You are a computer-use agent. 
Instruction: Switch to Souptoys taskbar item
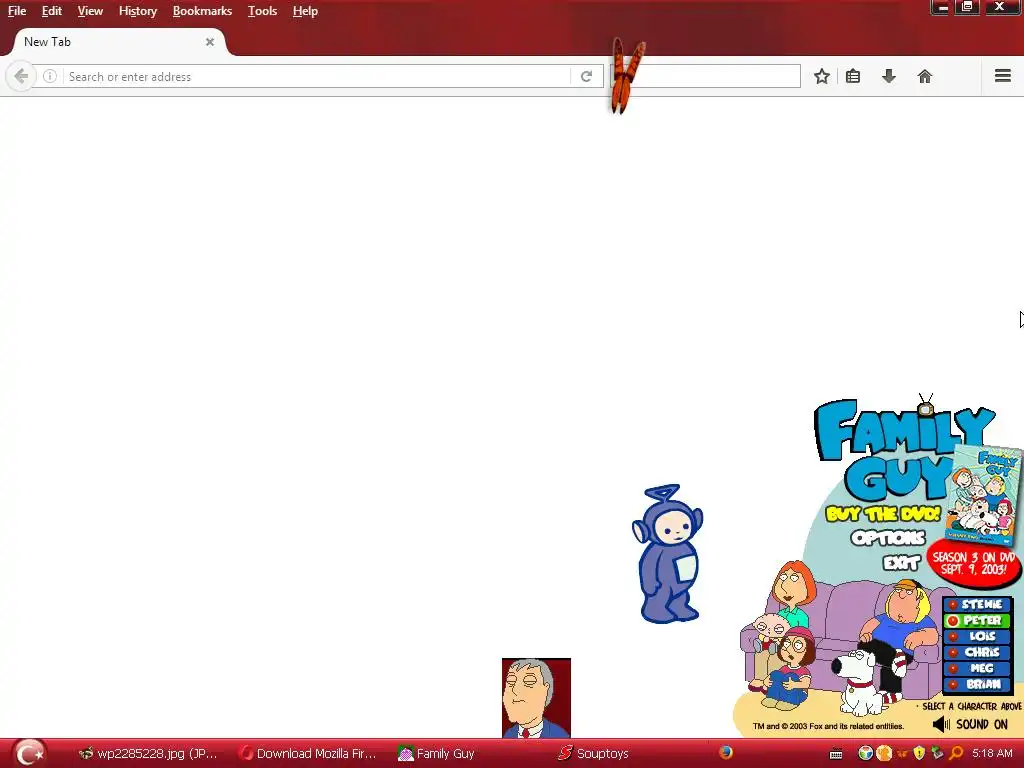click(593, 754)
